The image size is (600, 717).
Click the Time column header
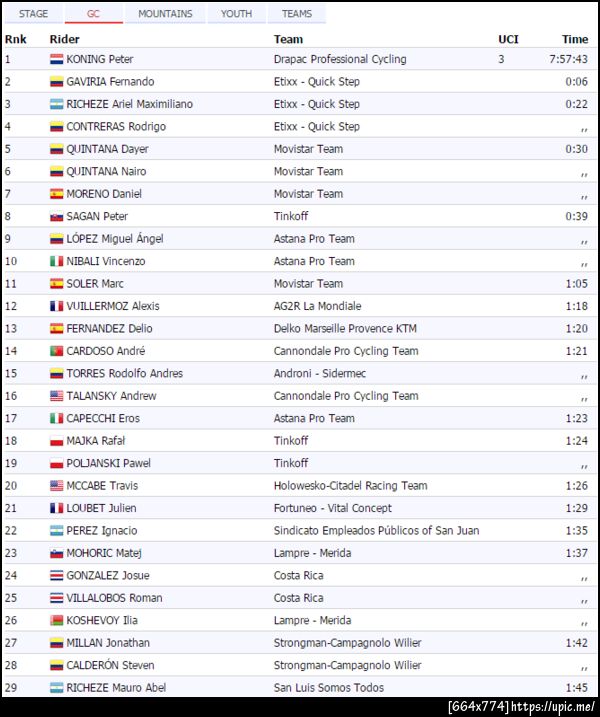click(x=575, y=39)
